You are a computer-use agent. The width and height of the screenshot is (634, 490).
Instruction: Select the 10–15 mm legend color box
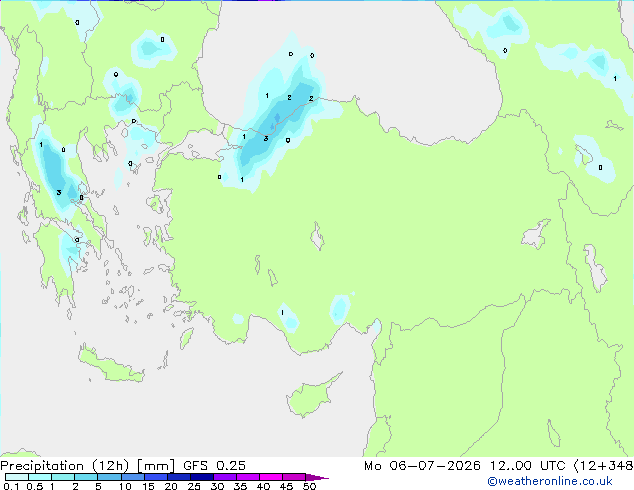point(132,477)
